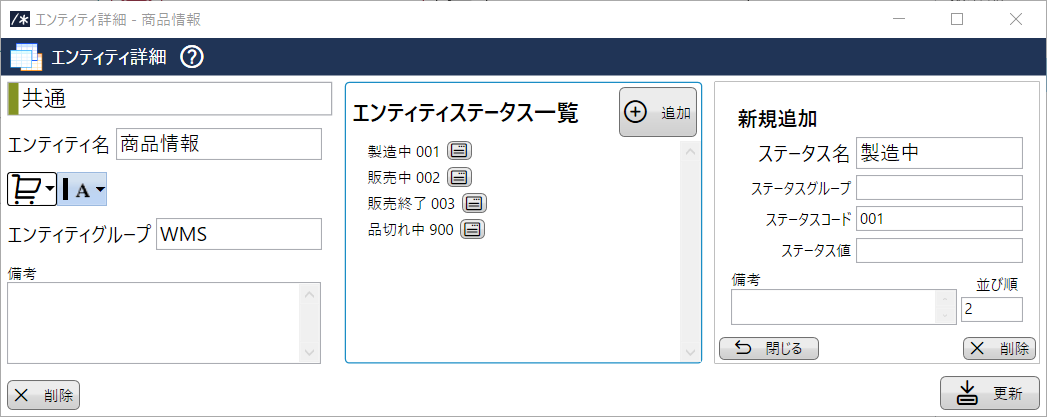This screenshot has height=417, width=1047.
Task: Open detail icon for 品切れ中 900
Action: click(x=472, y=229)
